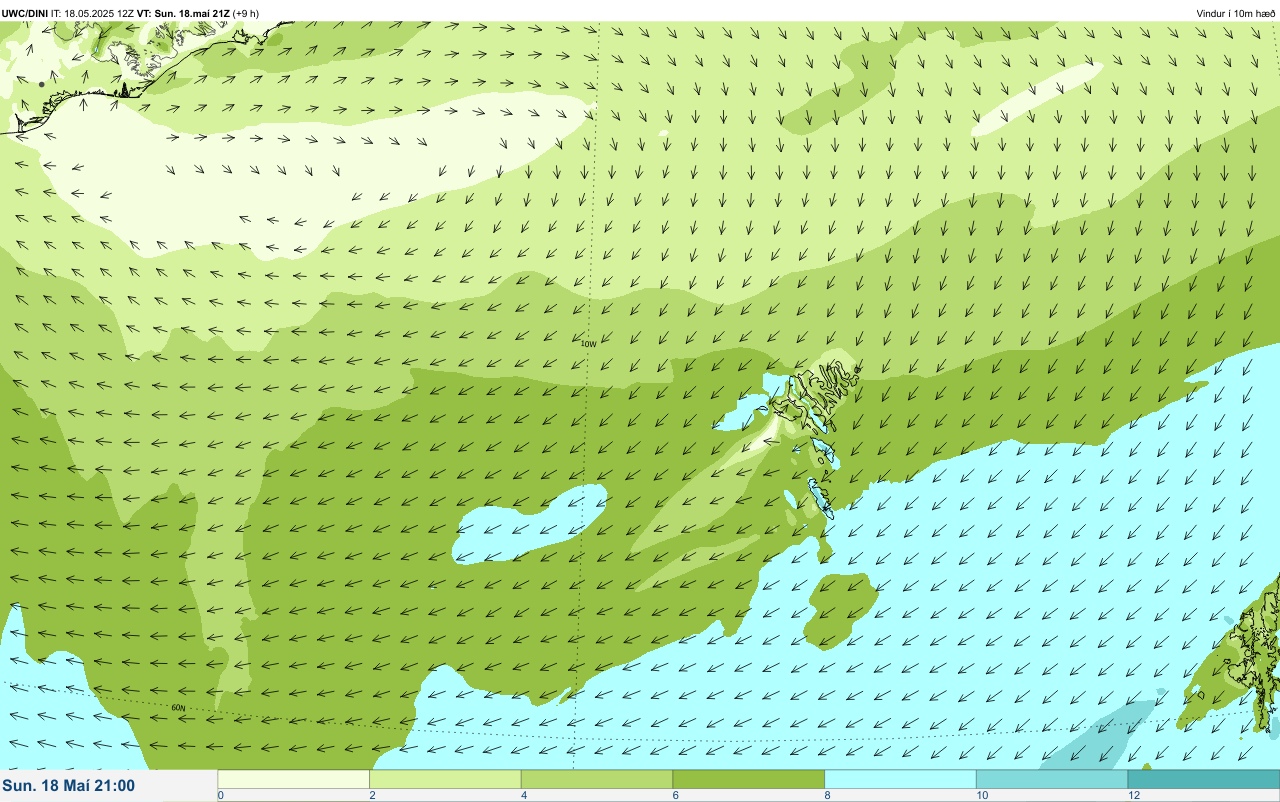
Task: Click the 'Vindur í 10m hæð' title text
Action: click(x=1236, y=13)
